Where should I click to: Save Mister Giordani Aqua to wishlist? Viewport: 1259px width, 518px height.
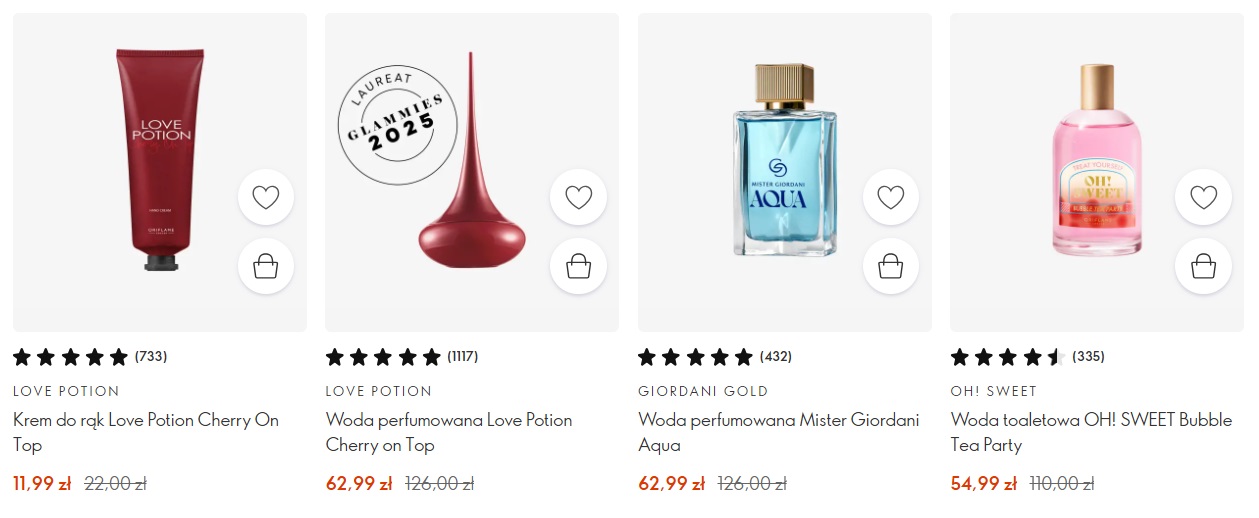[x=890, y=197]
